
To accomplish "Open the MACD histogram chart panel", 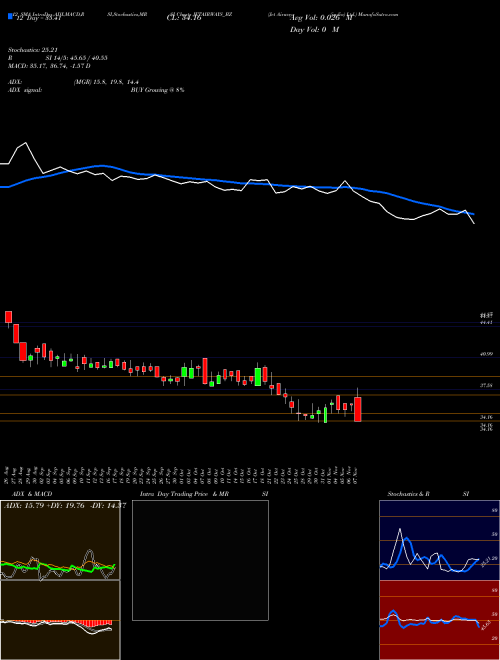I will click(x=60, y=620).
